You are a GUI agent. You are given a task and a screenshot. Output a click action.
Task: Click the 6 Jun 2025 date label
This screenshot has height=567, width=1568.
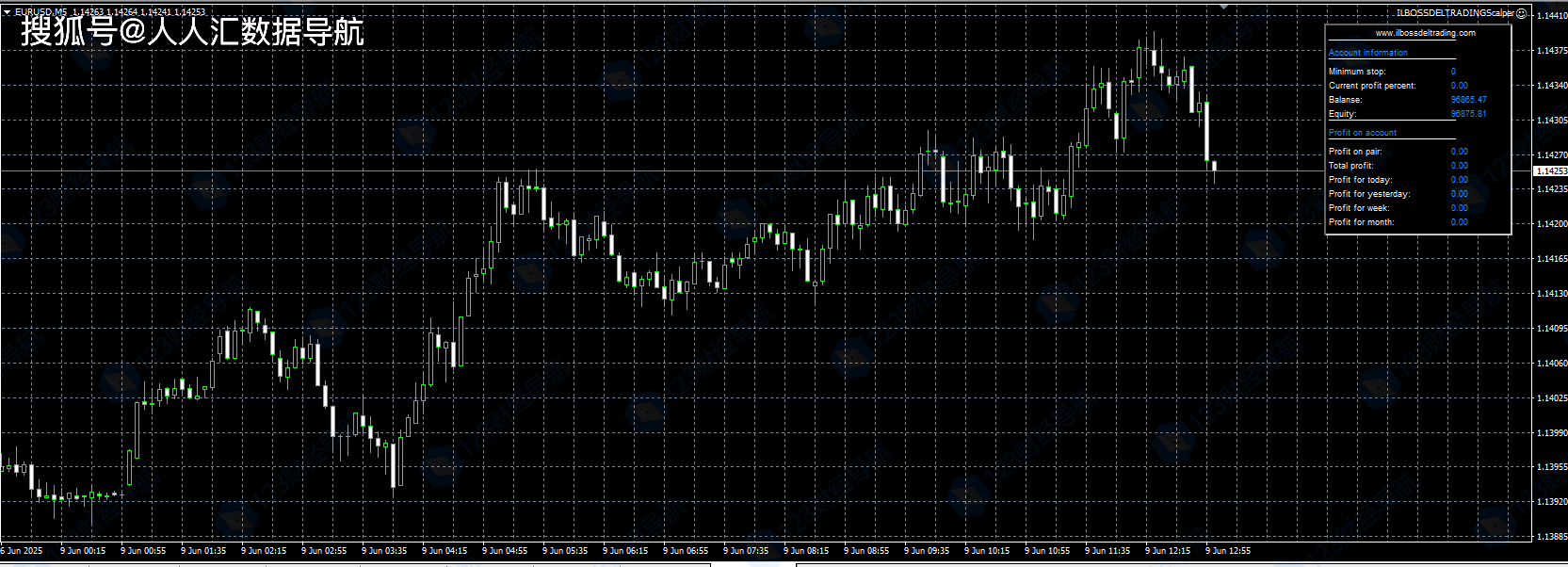tap(22, 551)
